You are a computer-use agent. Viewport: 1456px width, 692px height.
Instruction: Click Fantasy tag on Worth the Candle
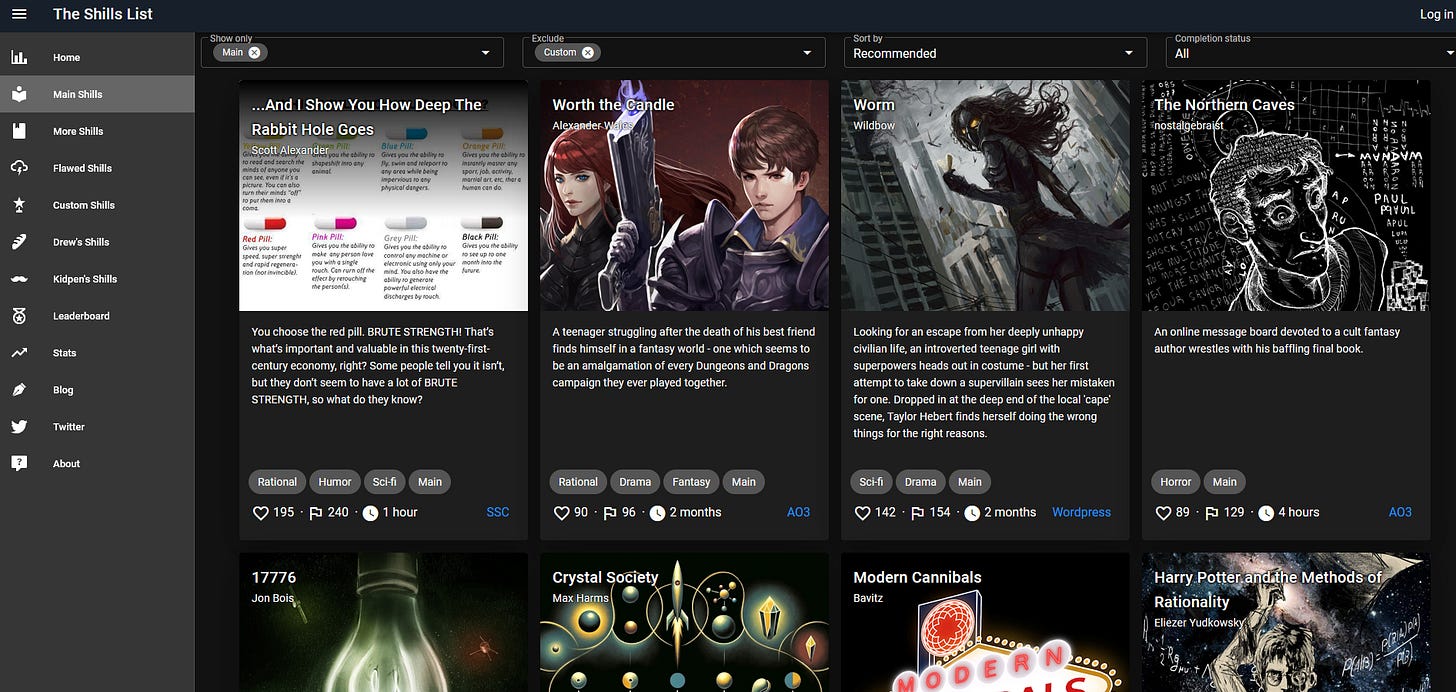point(691,482)
